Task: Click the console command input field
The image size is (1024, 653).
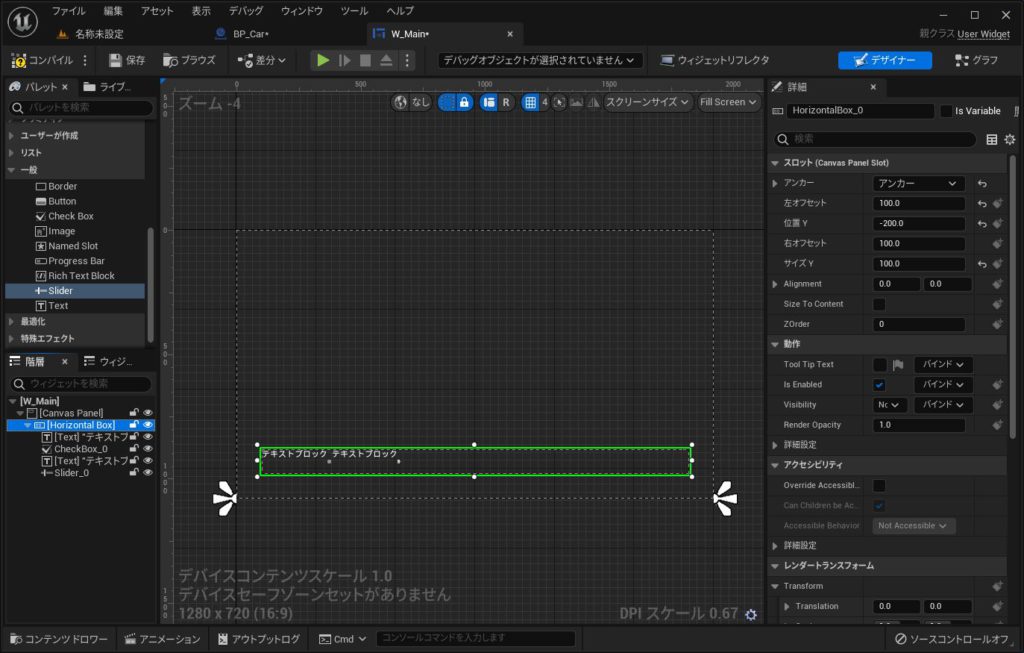Action: click(475, 638)
